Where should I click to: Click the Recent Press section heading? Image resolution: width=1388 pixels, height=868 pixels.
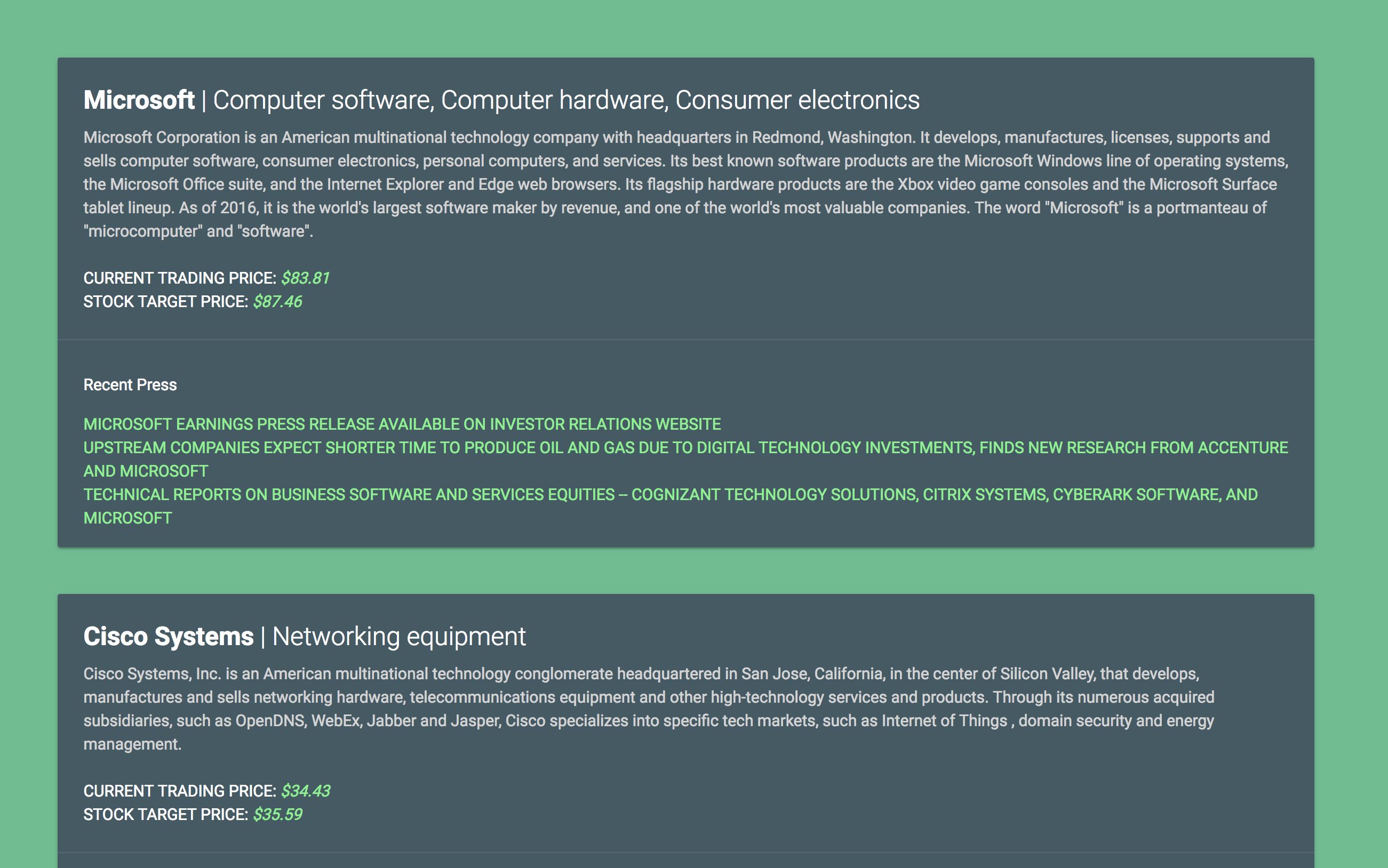(130, 385)
